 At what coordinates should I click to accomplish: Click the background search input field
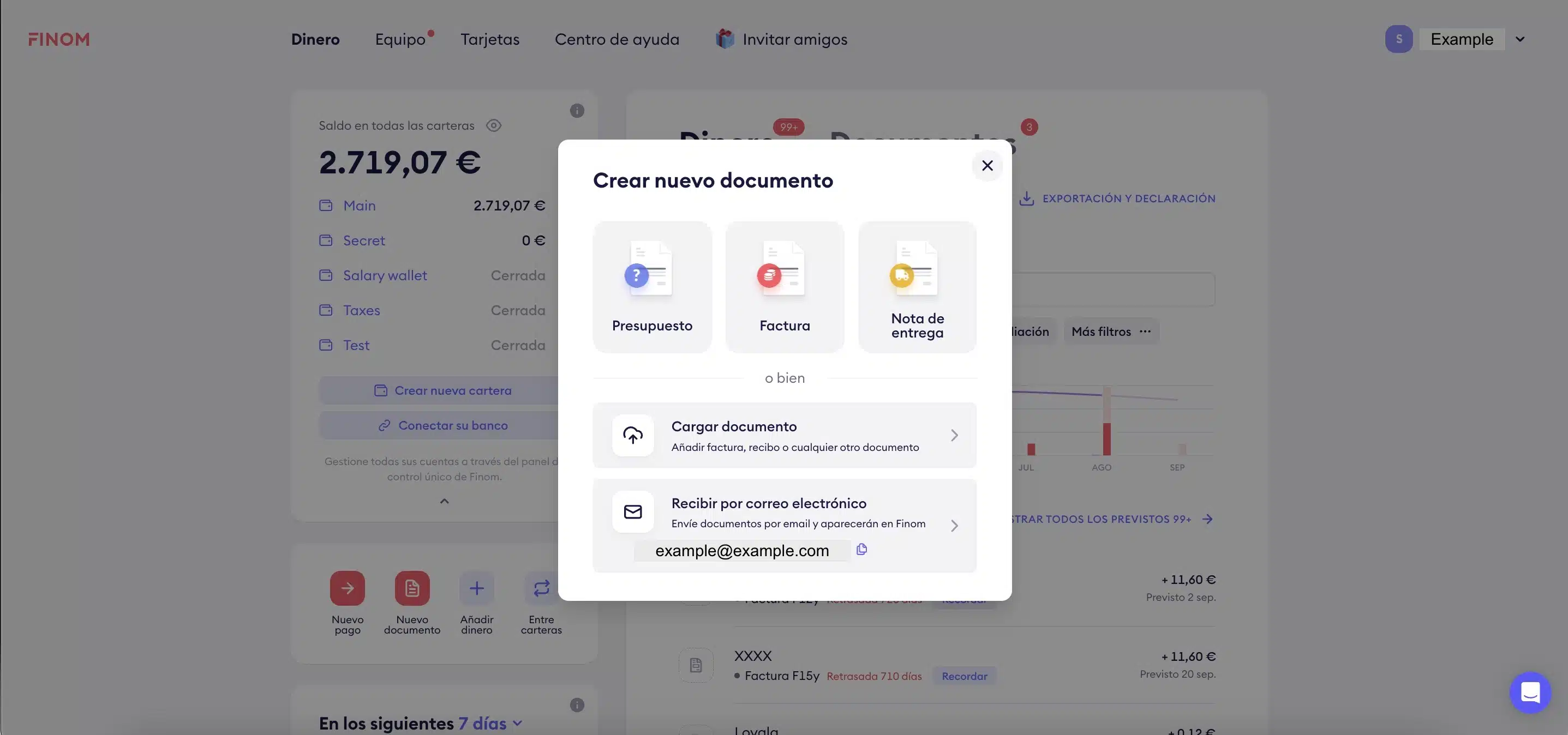pos(1114,290)
